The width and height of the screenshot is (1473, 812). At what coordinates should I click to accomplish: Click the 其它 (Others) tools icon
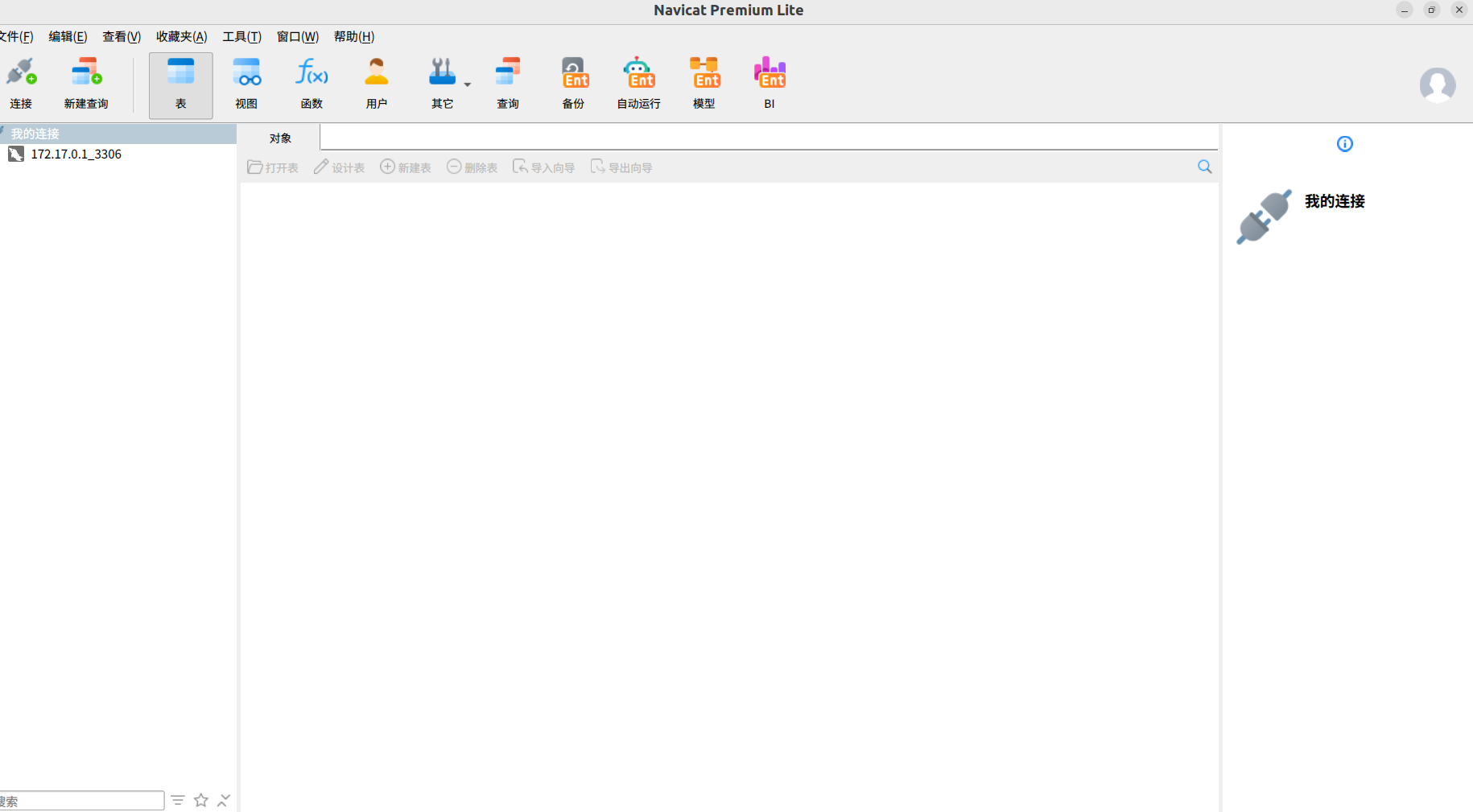(x=442, y=84)
